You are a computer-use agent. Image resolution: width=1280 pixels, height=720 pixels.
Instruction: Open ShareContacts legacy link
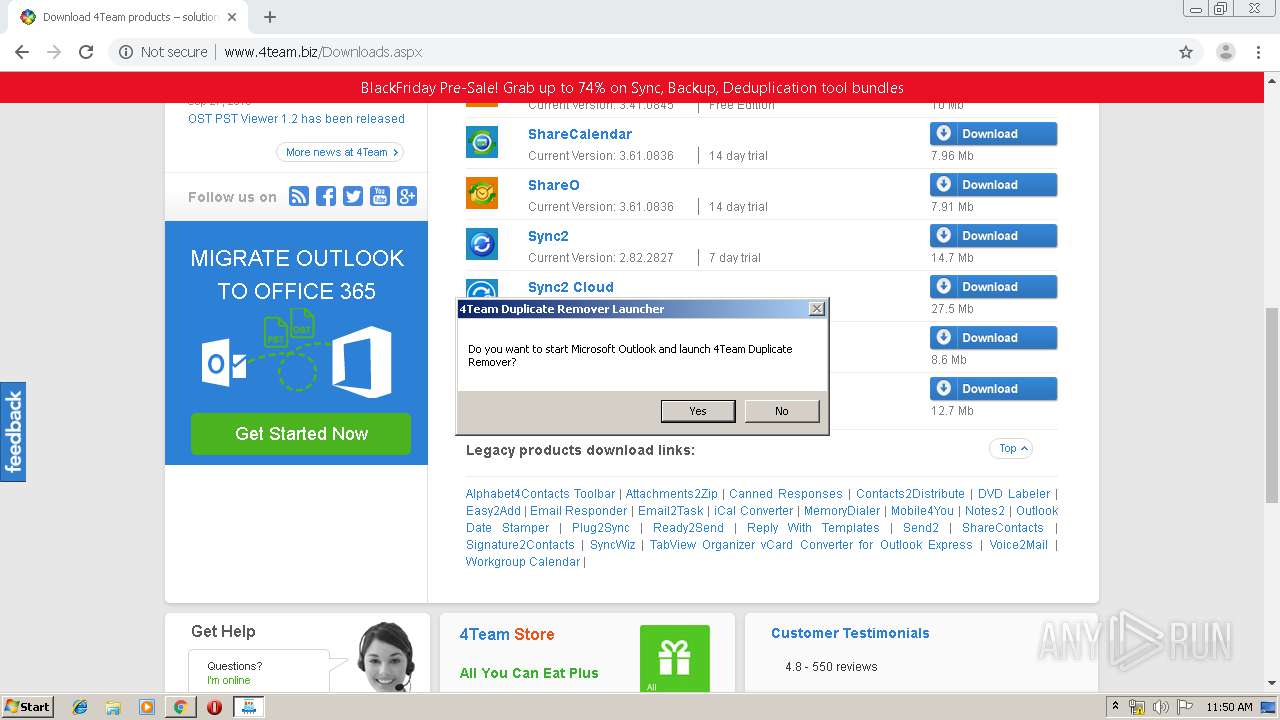tap(1002, 528)
